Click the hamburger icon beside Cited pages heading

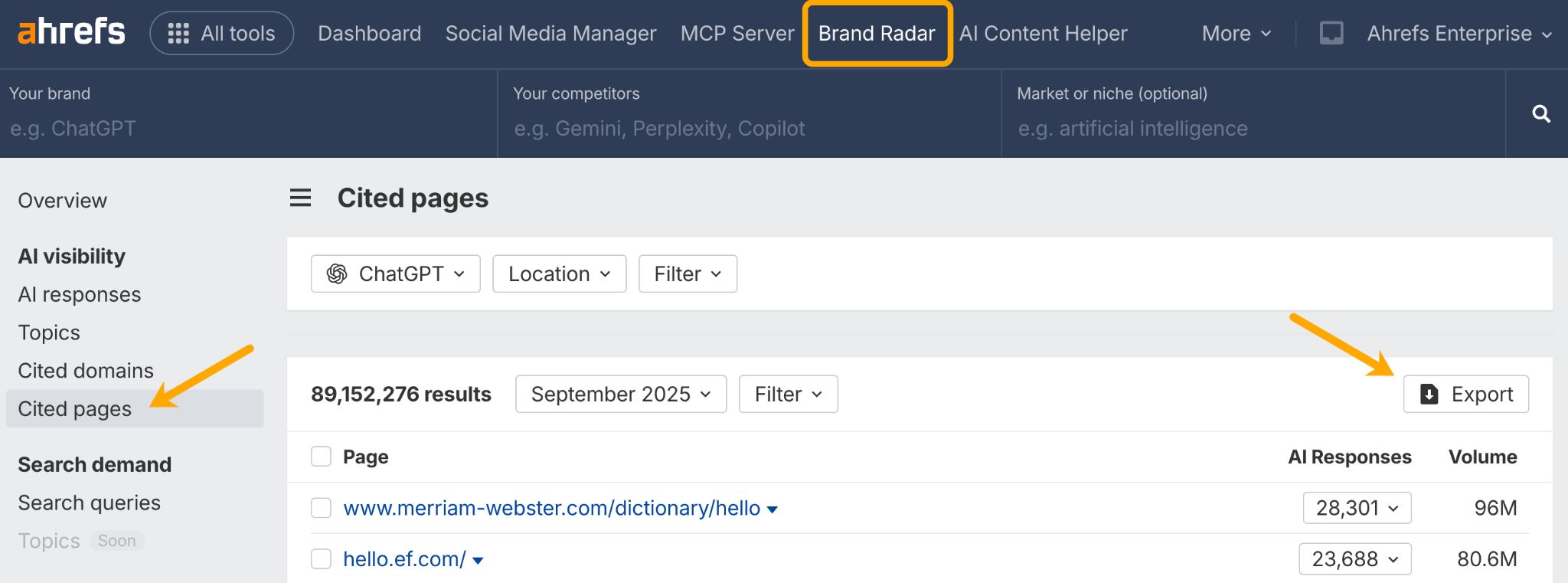click(x=299, y=198)
